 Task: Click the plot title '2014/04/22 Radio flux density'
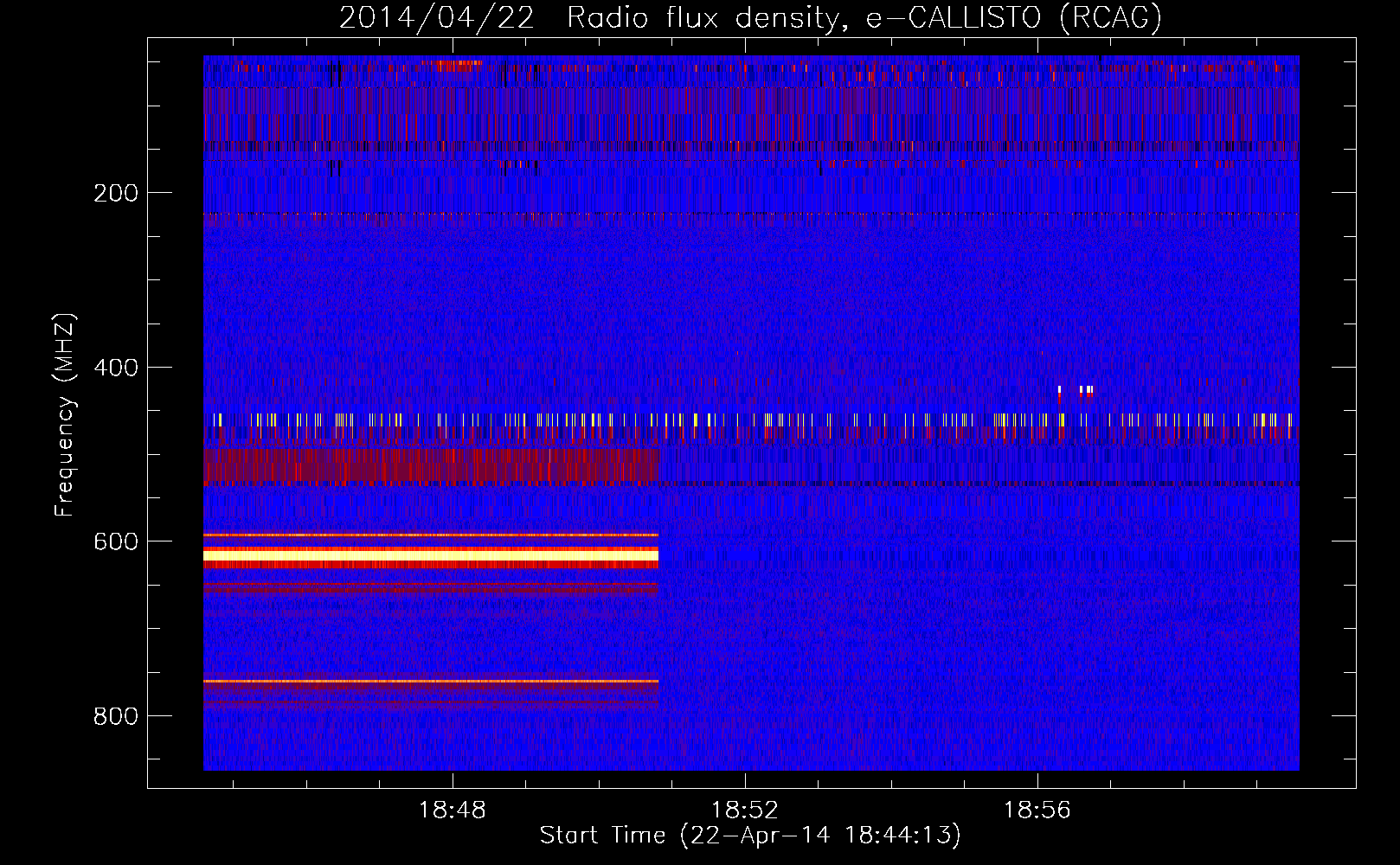pos(750,17)
